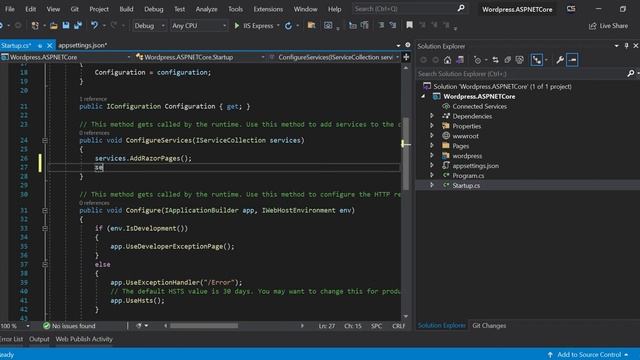Click the Switch Views icon in Solution Explorer
This screenshot has width=640, height=360.
coord(460,60)
